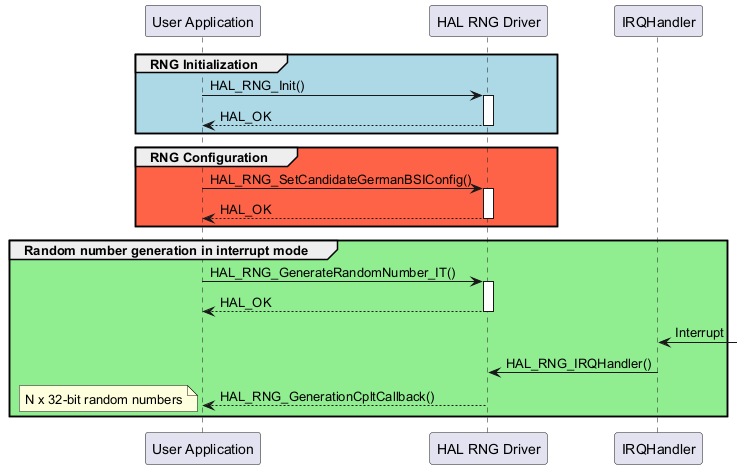Click the HAL_RNG_IRQHandler() message text
The height and width of the screenshot is (469, 742).
579,363
